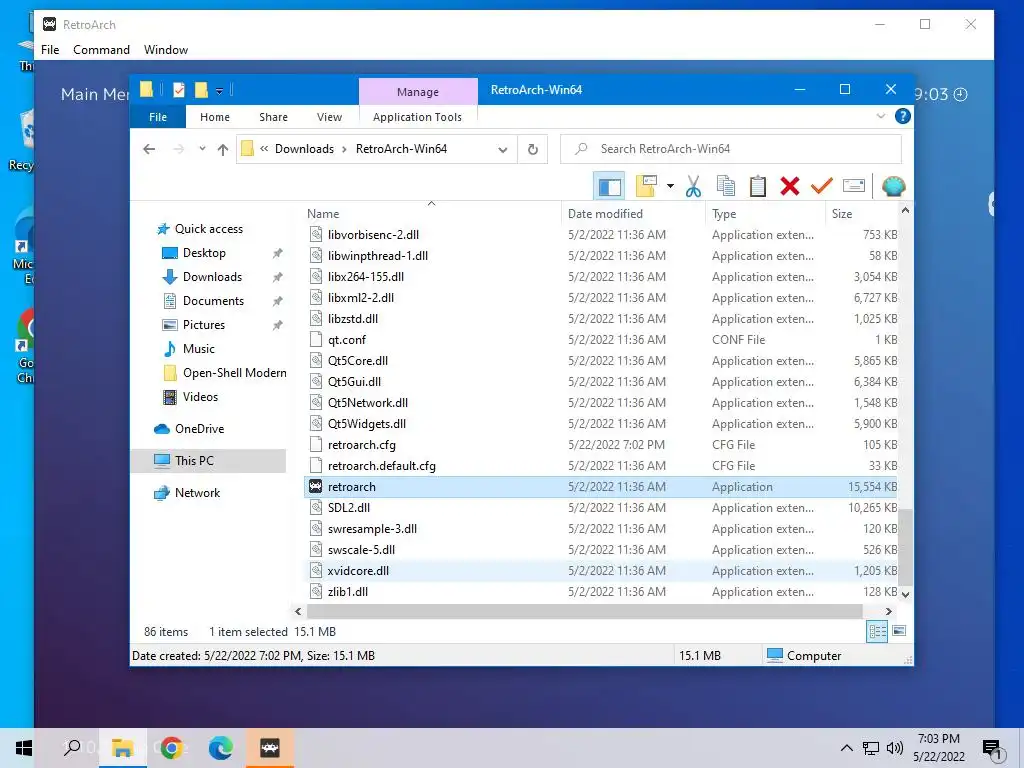Click the Explorer help question mark icon

click(903, 116)
